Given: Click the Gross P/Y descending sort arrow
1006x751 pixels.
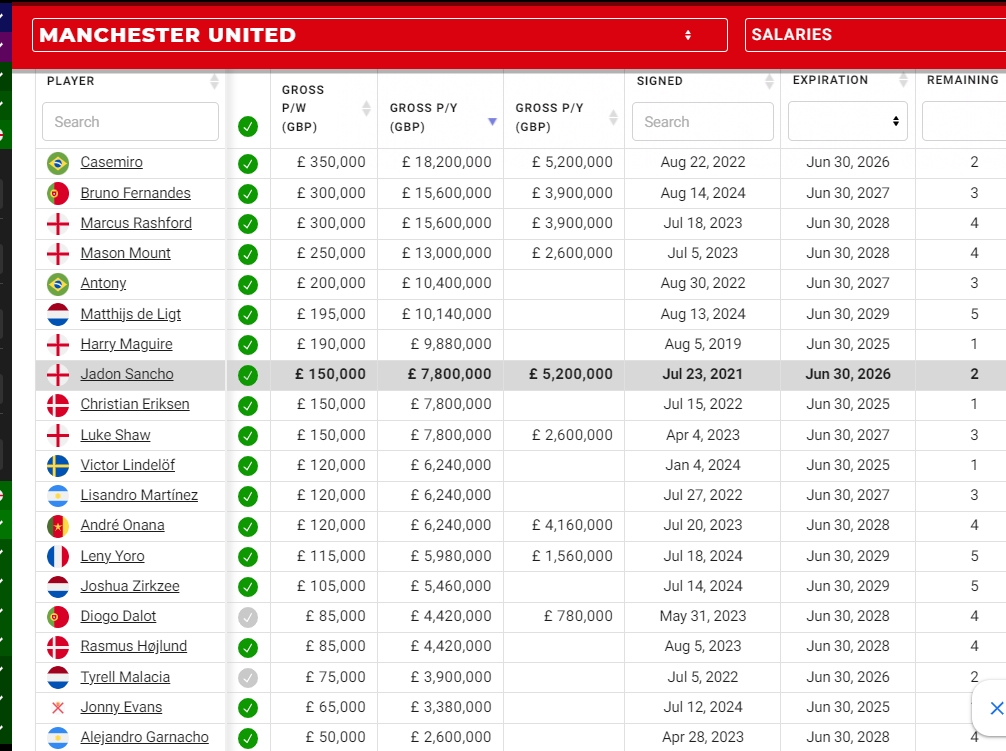Looking at the screenshot, I should point(492,121).
